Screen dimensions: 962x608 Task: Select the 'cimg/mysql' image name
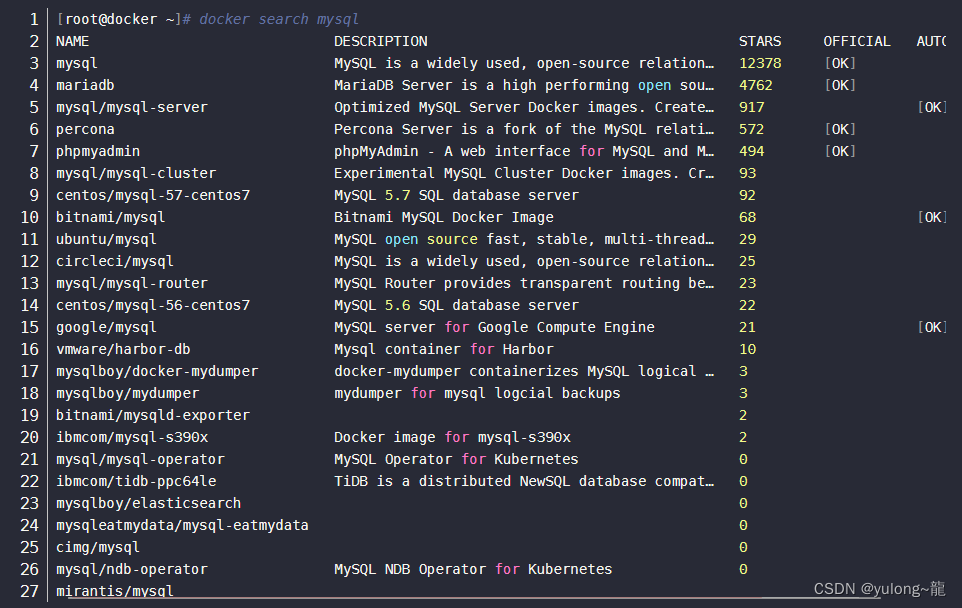coord(98,548)
